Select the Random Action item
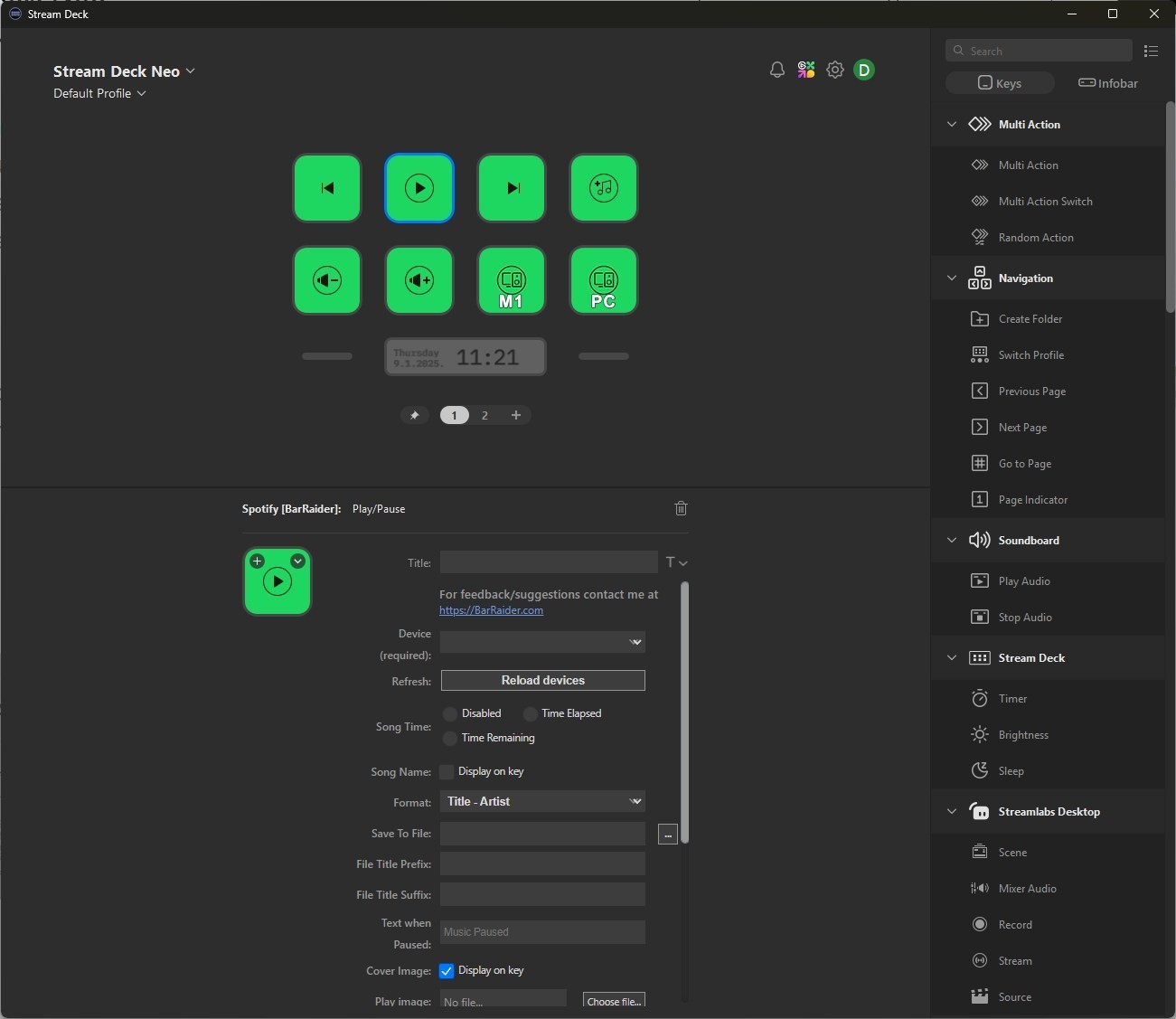The image size is (1176, 1019). [x=1036, y=238]
